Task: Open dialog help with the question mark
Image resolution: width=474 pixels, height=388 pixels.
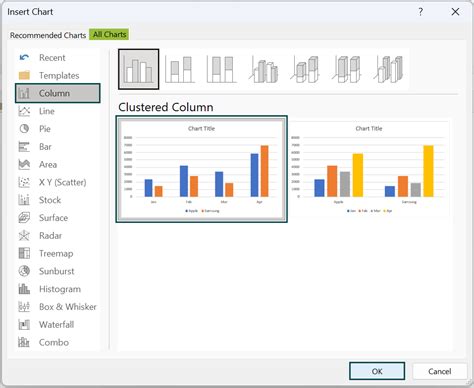Action: click(x=421, y=12)
